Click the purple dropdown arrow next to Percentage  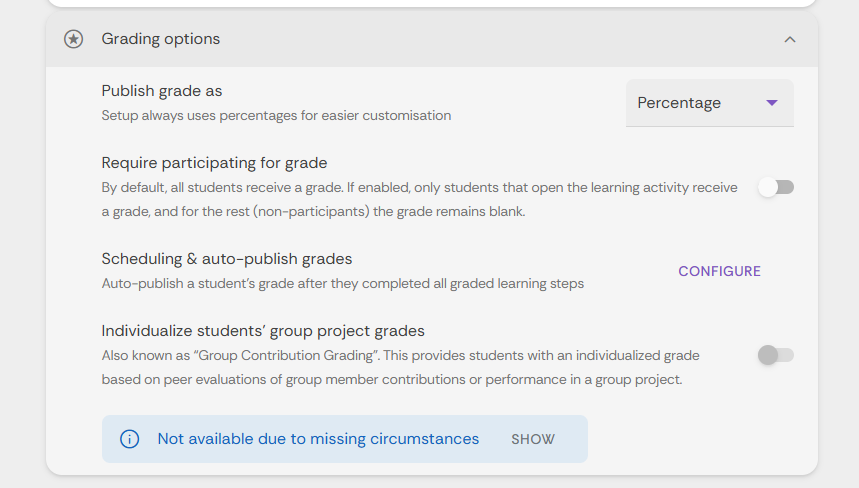click(772, 103)
